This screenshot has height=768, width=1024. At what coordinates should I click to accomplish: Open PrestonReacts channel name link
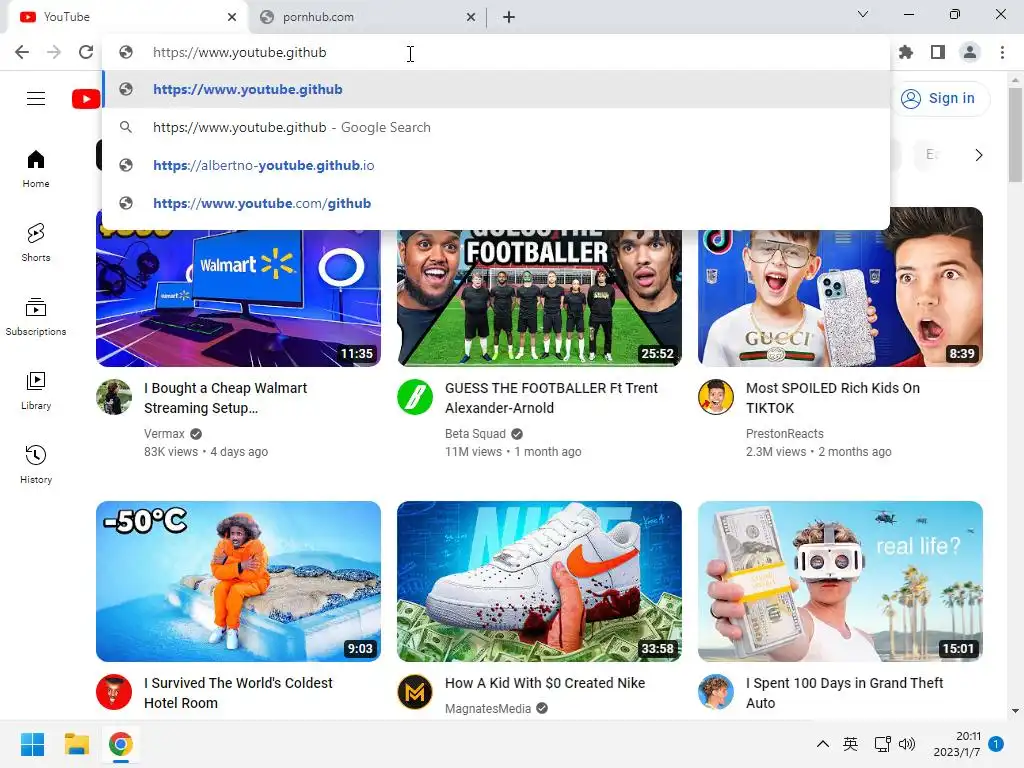(784, 434)
